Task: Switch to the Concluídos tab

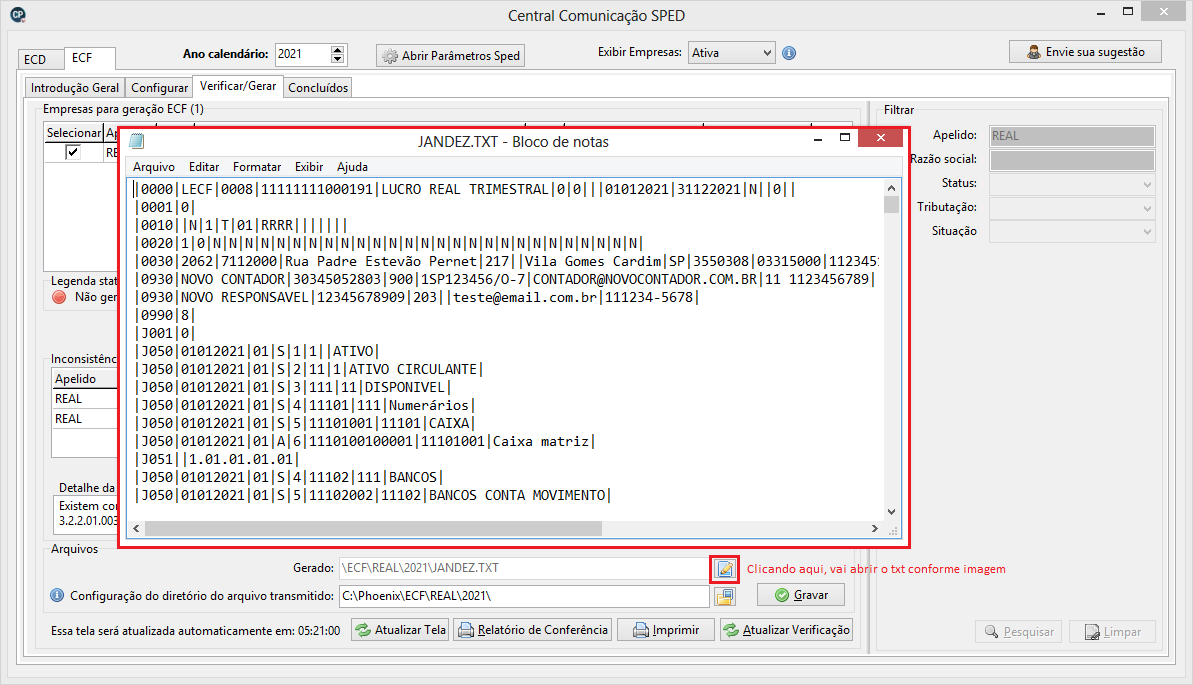Action: [x=318, y=88]
